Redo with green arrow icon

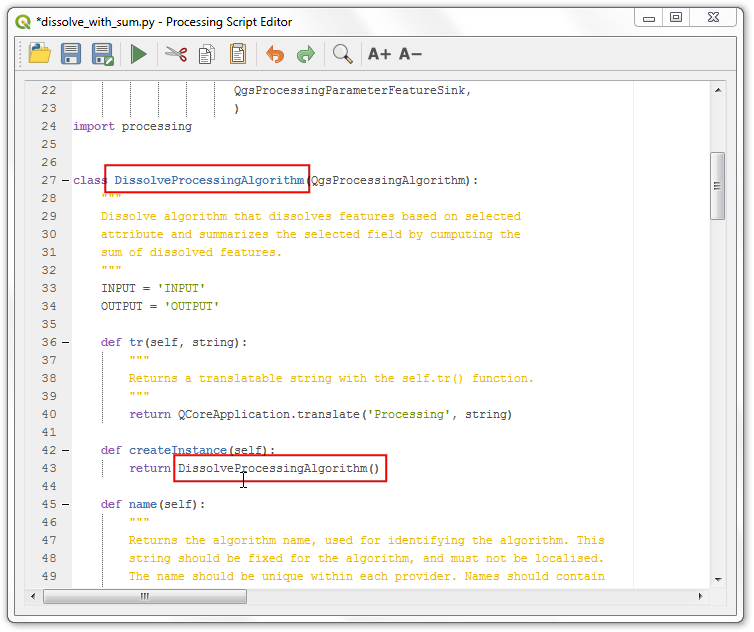(x=306, y=54)
